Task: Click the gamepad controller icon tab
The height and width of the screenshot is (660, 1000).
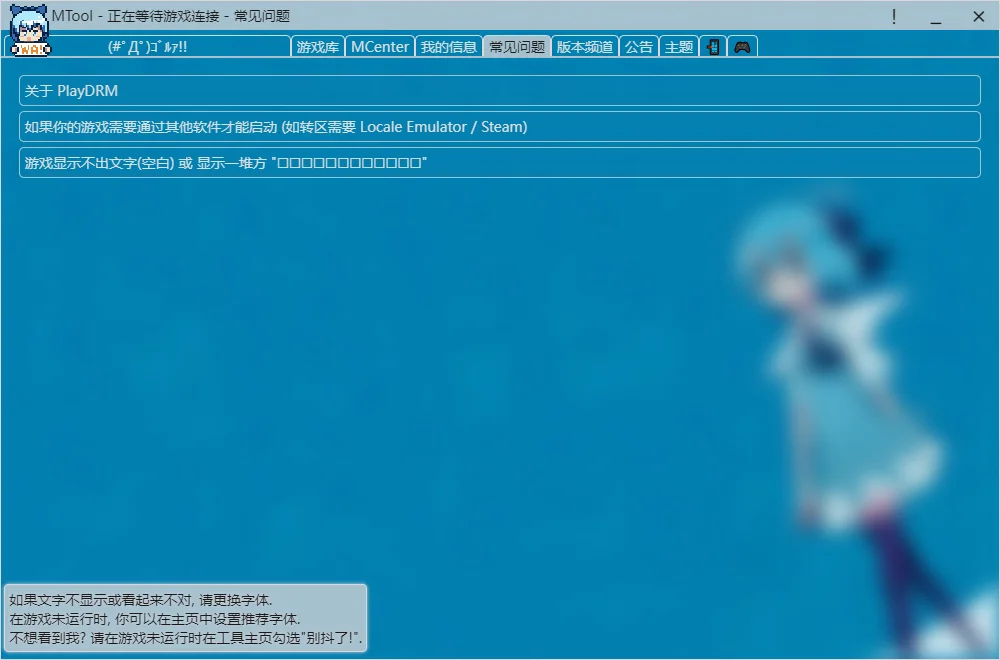Action: point(742,47)
